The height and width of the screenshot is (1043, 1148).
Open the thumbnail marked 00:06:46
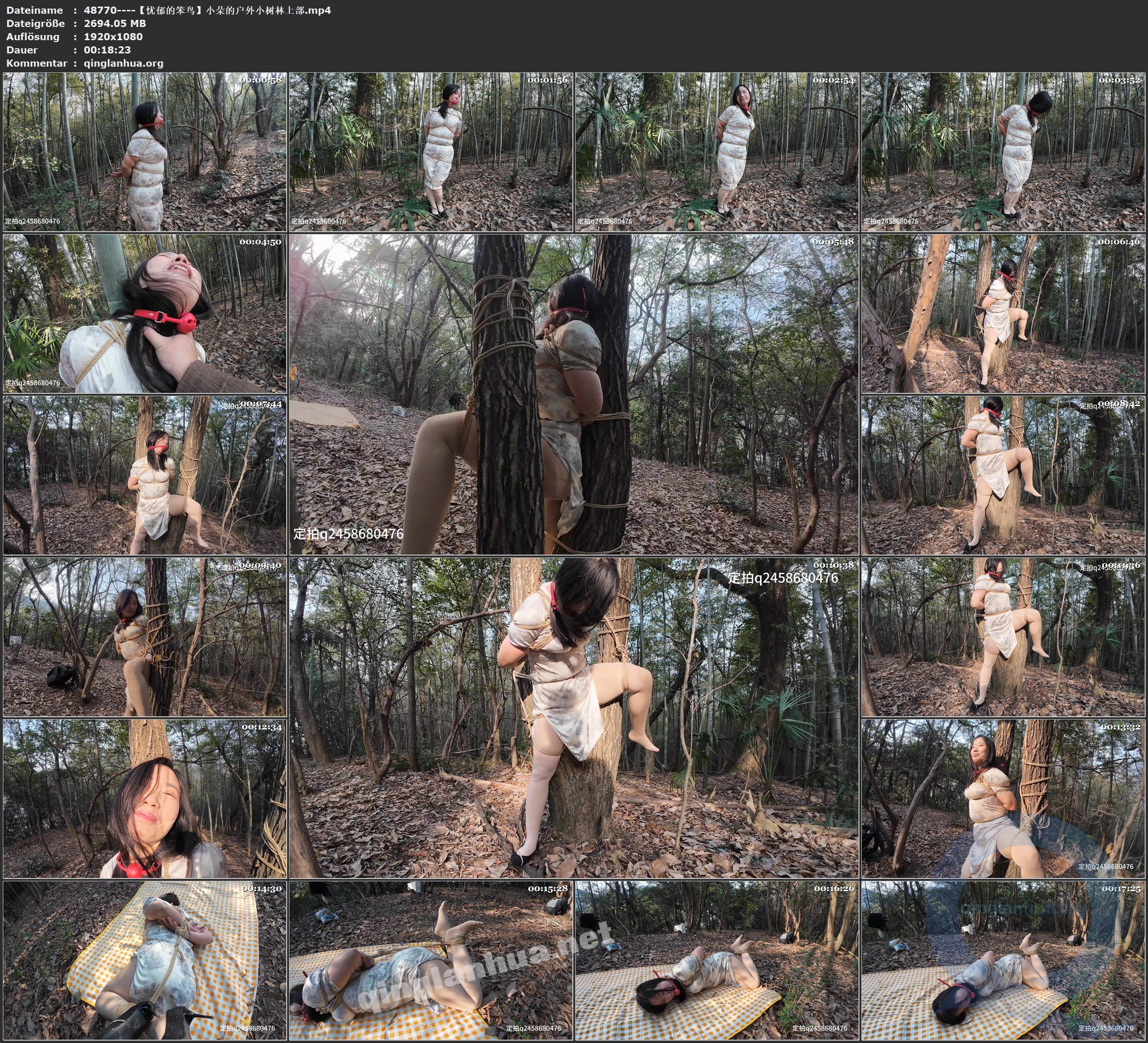(1003, 313)
